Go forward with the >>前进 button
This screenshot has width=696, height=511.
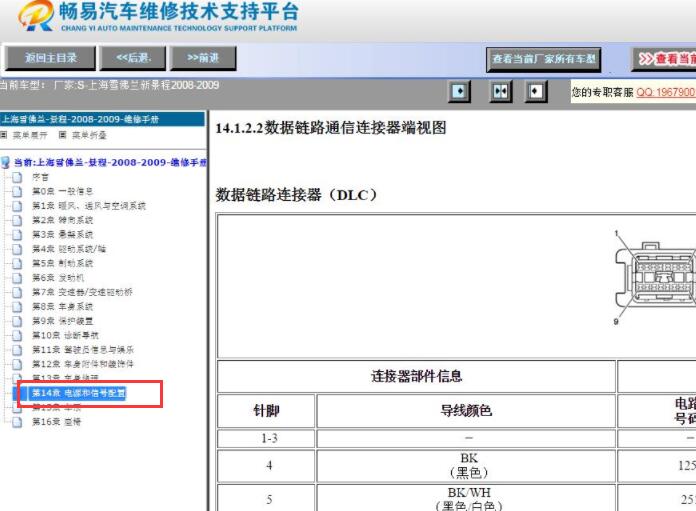pos(203,58)
